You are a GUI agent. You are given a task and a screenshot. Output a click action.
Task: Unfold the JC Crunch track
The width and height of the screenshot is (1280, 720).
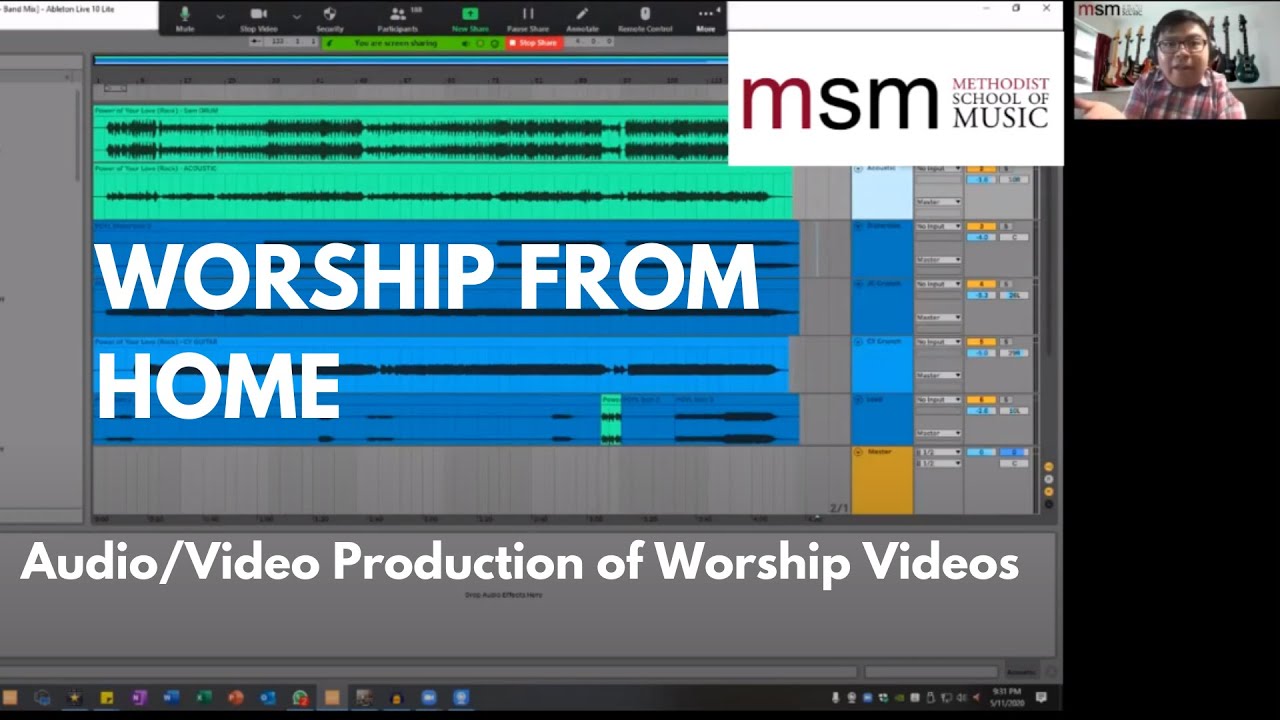(858, 284)
